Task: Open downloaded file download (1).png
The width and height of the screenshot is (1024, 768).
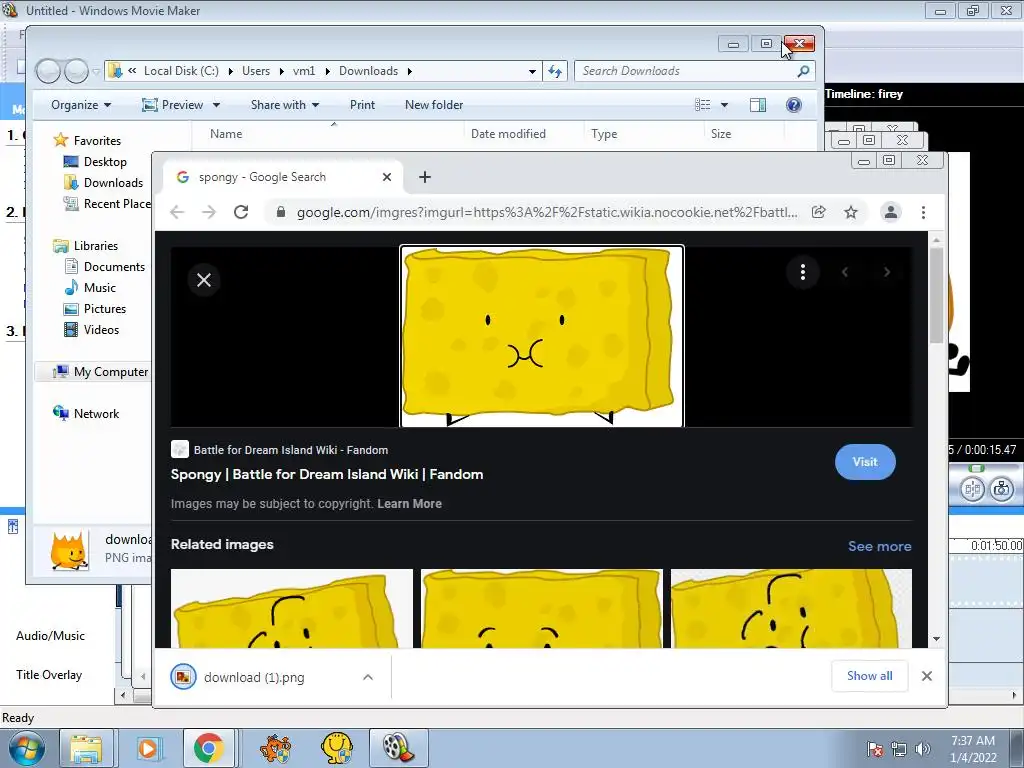Action: [x=254, y=677]
